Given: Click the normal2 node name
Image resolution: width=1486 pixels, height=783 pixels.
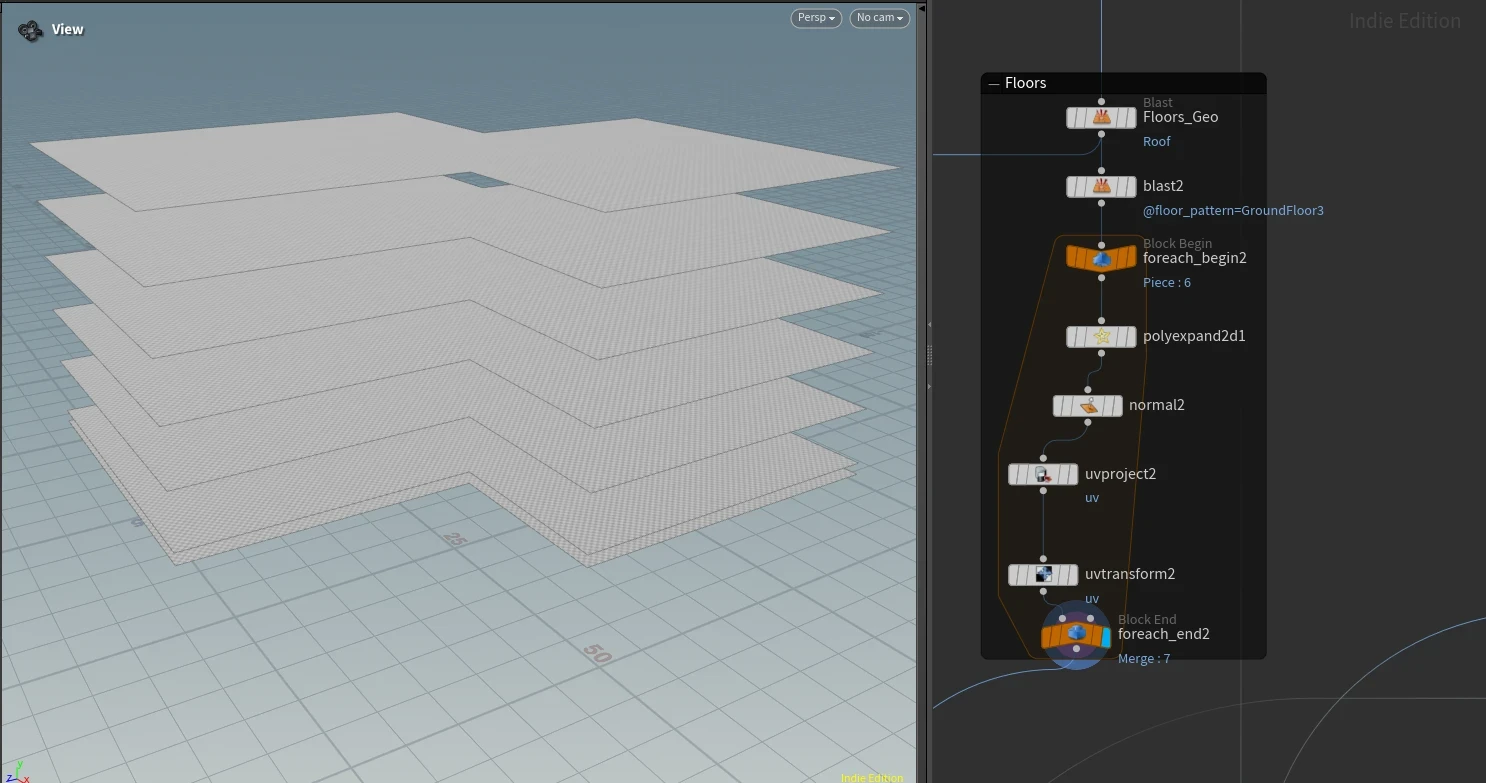Looking at the screenshot, I should [x=1156, y=405].
